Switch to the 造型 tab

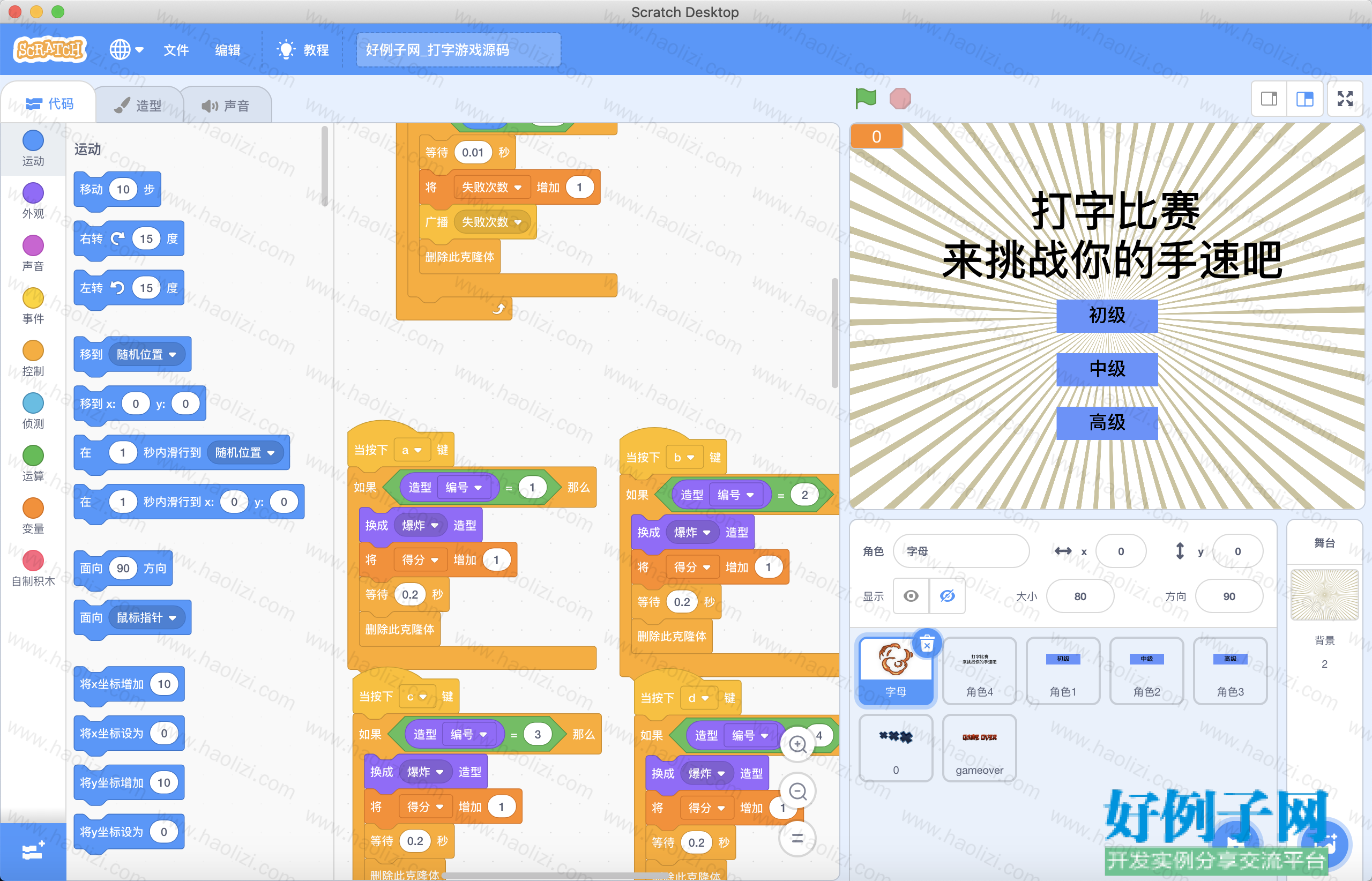click(x=138, y=105)
